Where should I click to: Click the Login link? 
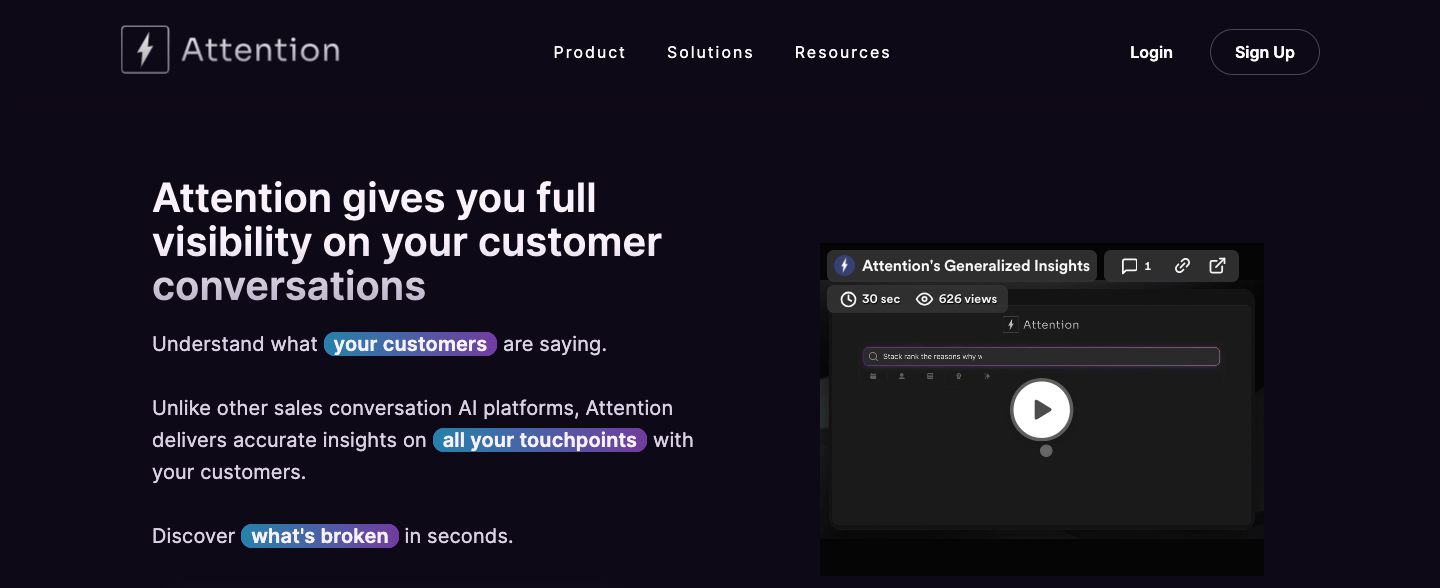[x=1151, y=52]
